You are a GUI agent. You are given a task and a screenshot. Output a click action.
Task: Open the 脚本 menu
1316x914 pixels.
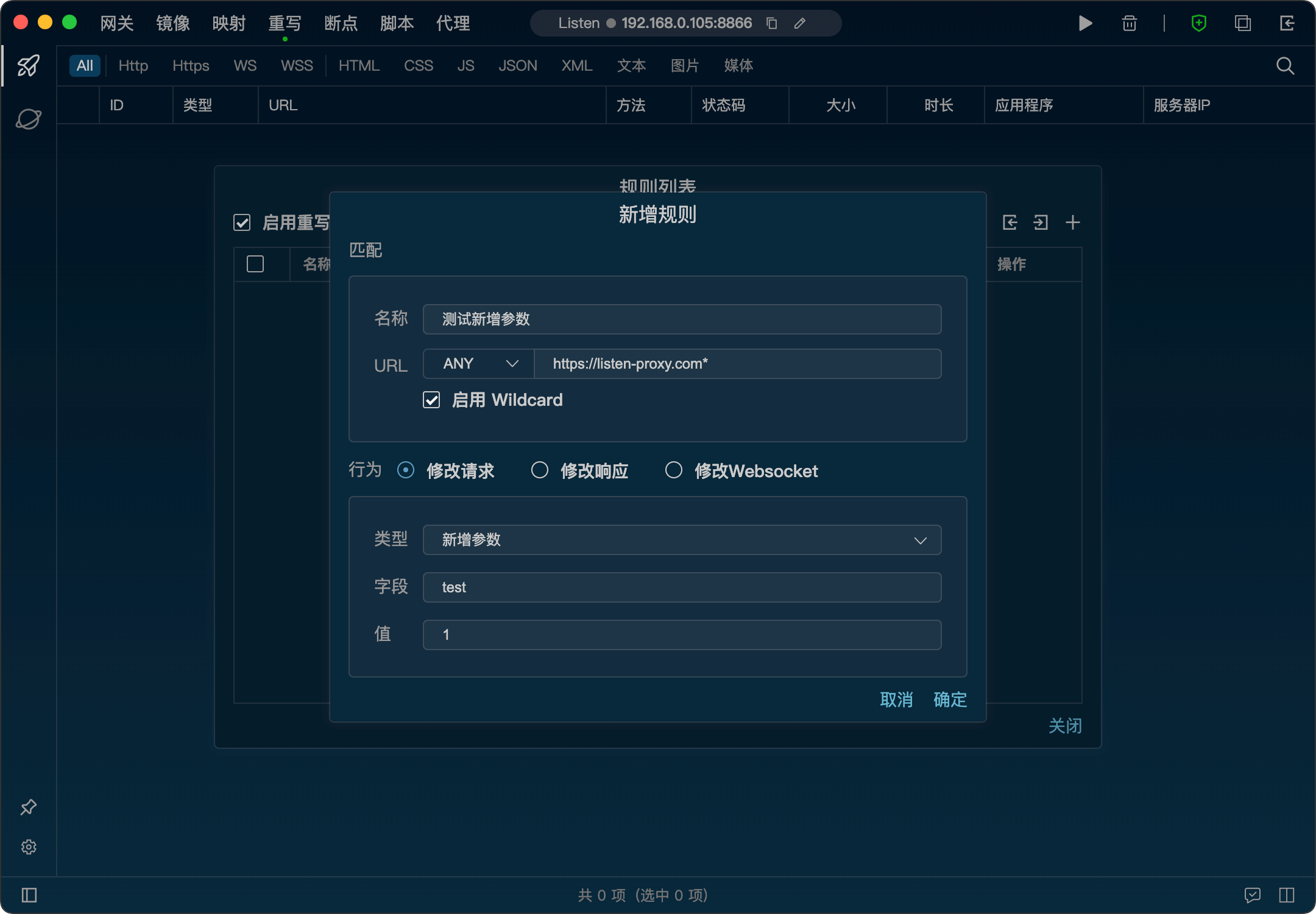point(397,23)
